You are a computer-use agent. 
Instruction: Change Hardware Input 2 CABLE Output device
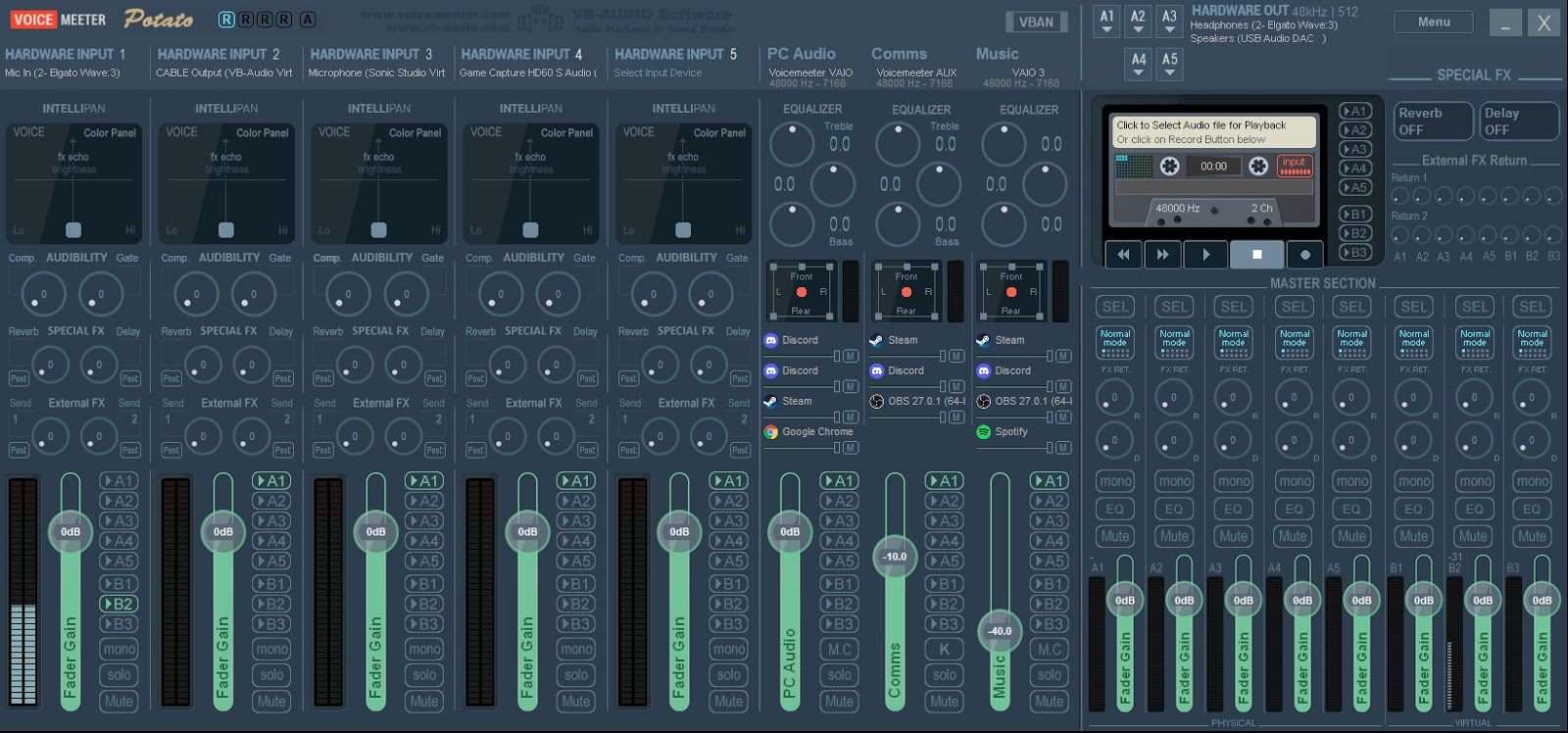(223, 73)
